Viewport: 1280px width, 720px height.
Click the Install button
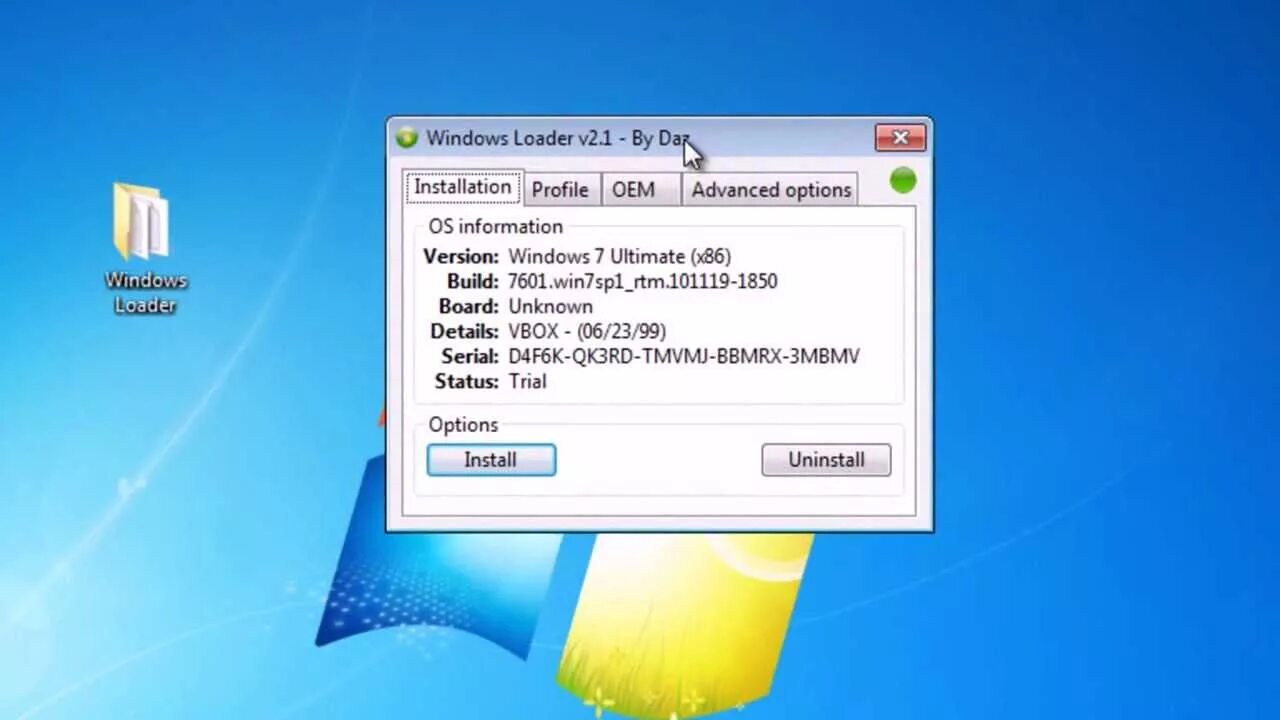[491, 460]
